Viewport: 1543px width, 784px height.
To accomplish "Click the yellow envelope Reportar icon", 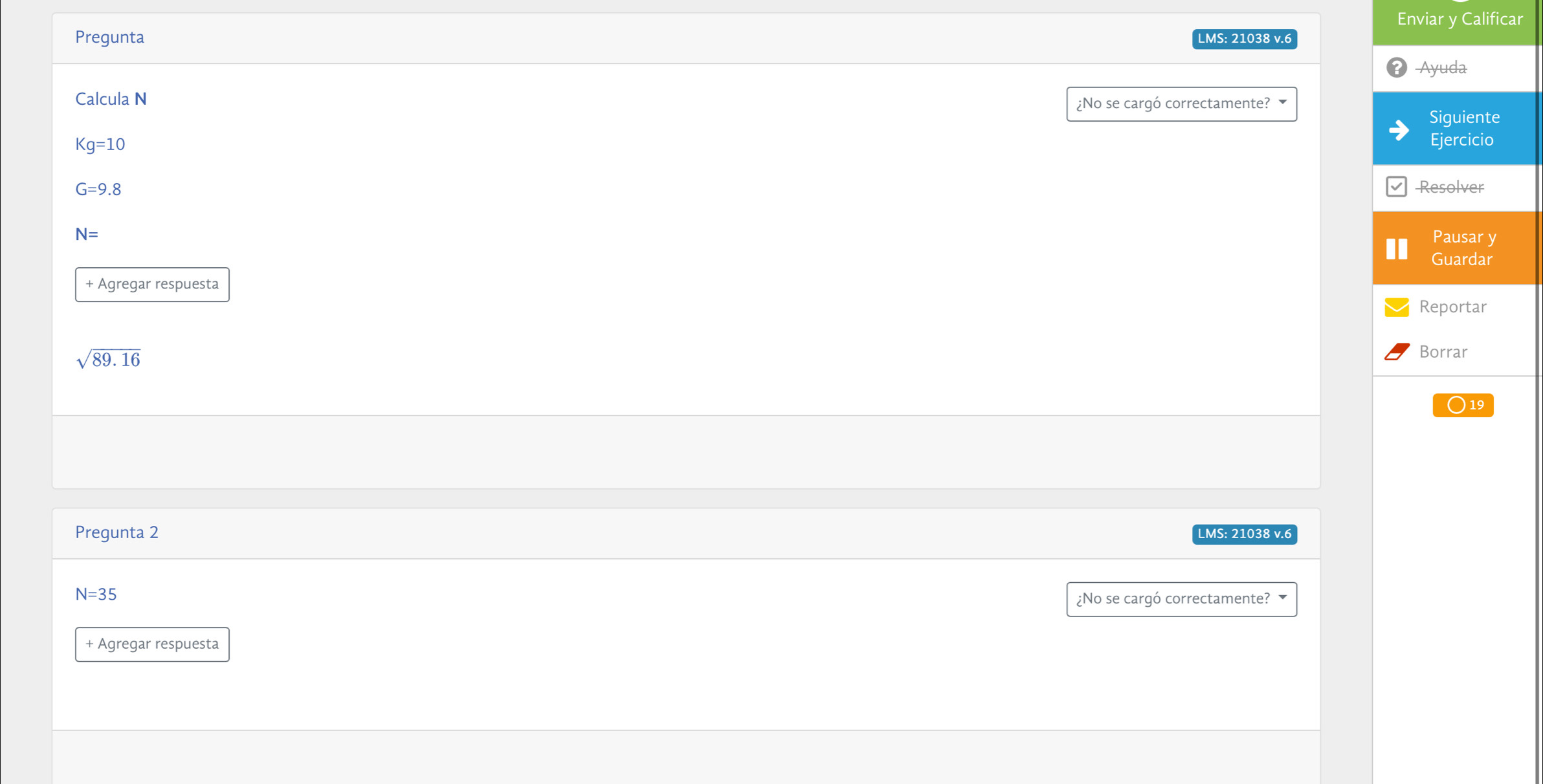I will (x=1397, y=307).
